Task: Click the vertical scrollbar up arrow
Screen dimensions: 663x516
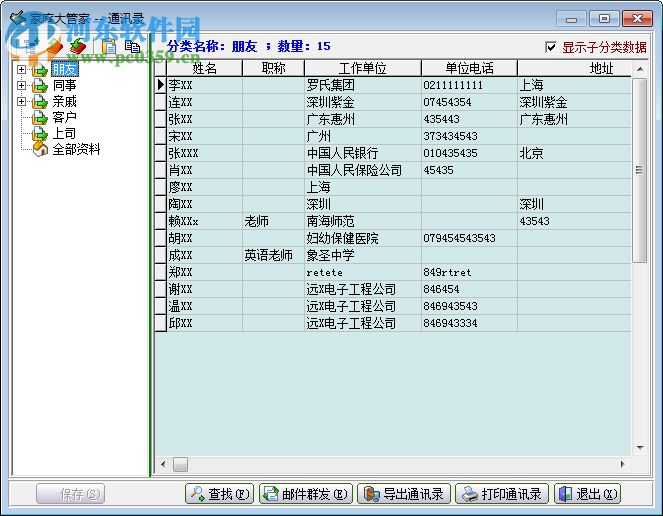Action: click(x=640, y=69)
